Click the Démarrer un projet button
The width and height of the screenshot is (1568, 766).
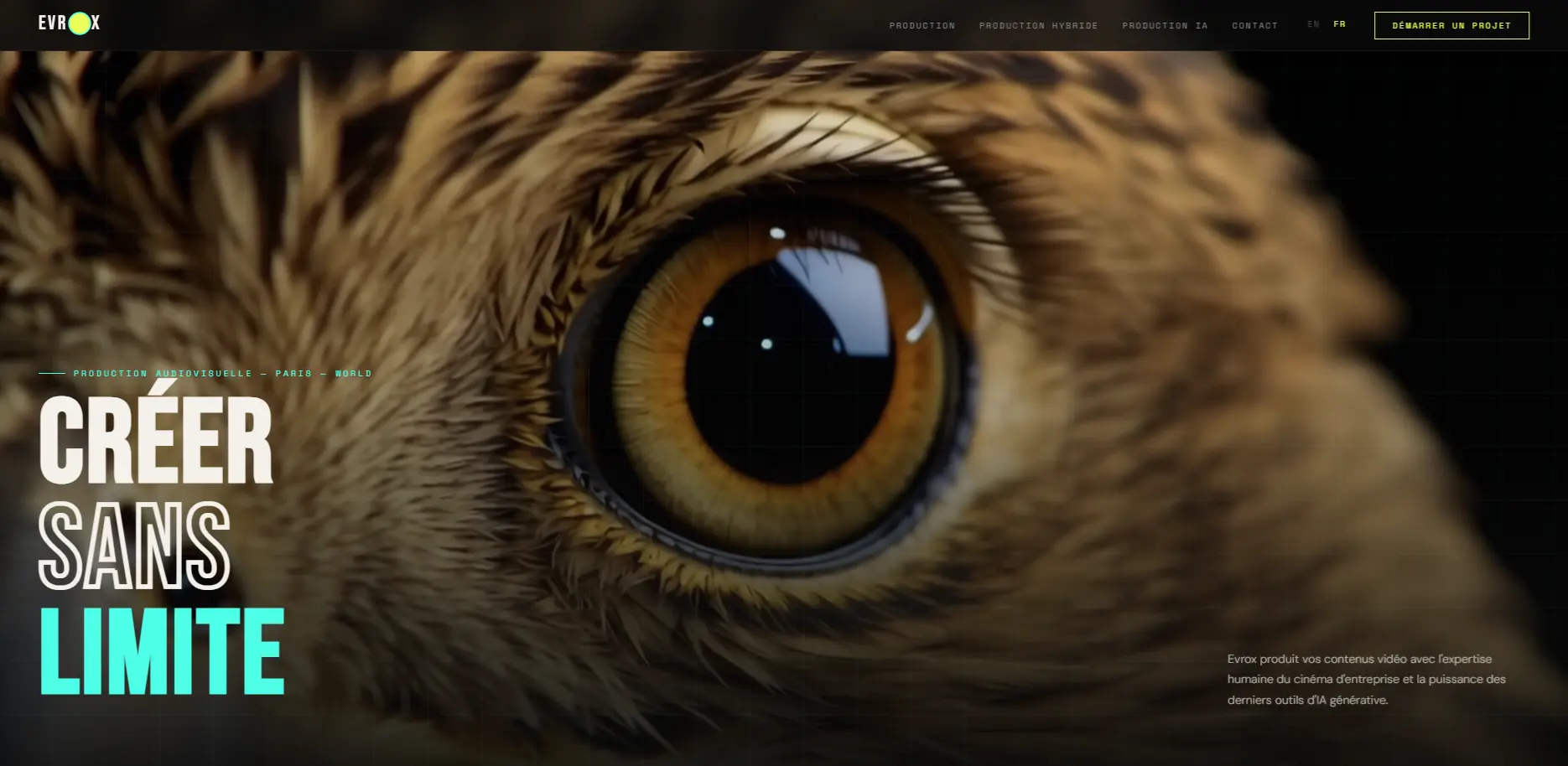(x=1451, y=25)
